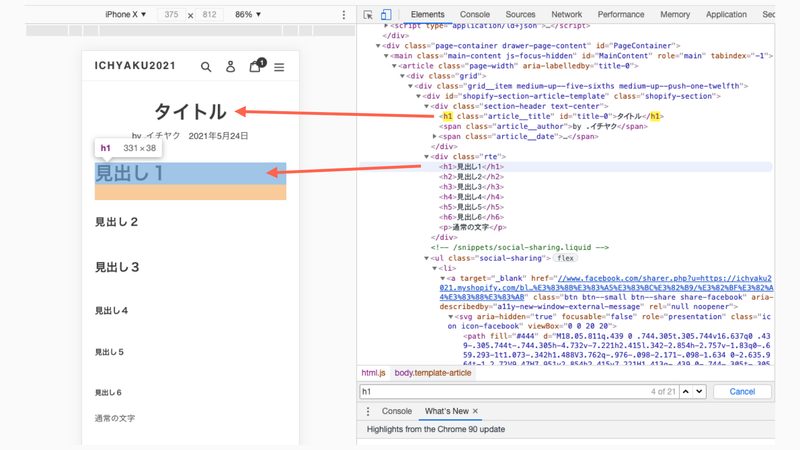Select the h2 見出し2 element row

coord(471,177)
